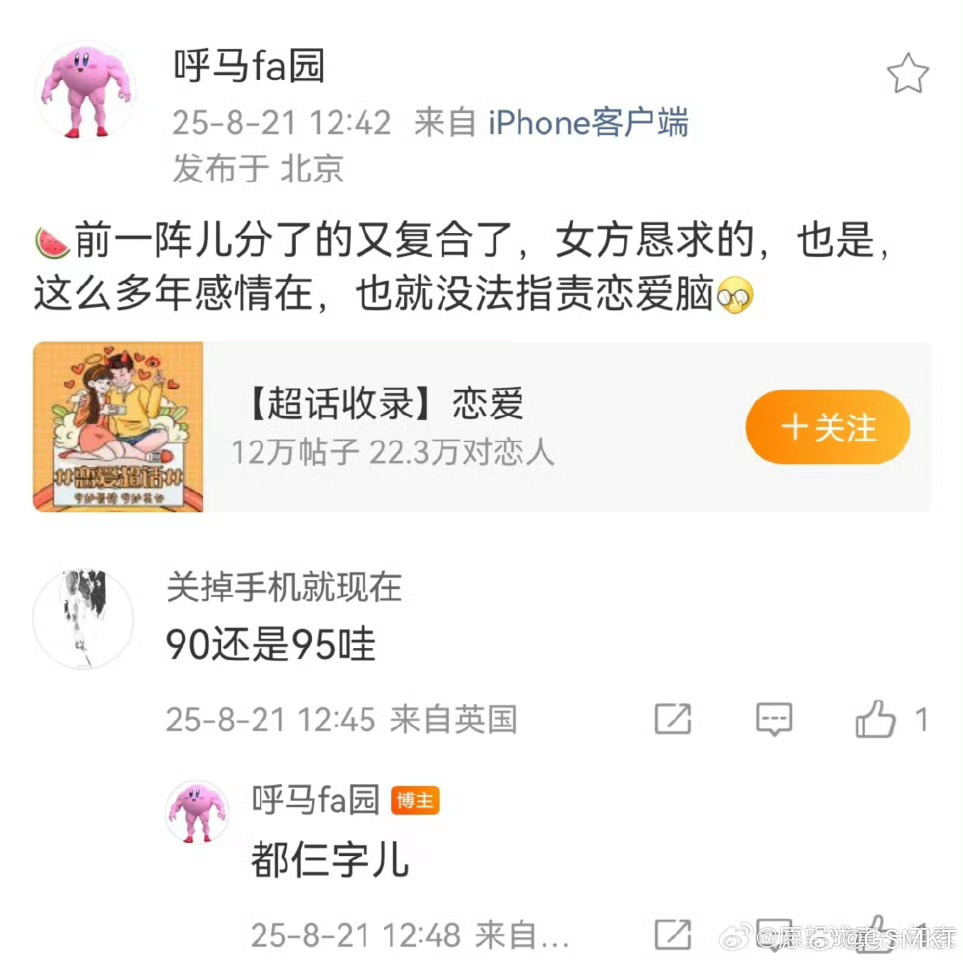The width and height of the screenshot is (963, 960).
Task: Open 呼马fa园 username at post top
Action: pyautogui.click(x=249, y=66)
